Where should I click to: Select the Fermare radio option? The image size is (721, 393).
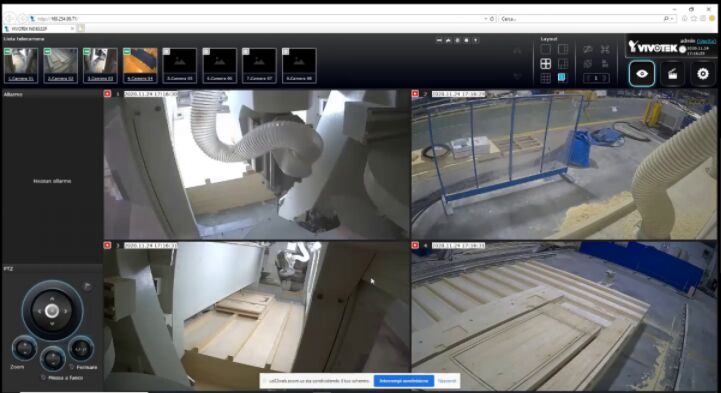click(72, 367)
